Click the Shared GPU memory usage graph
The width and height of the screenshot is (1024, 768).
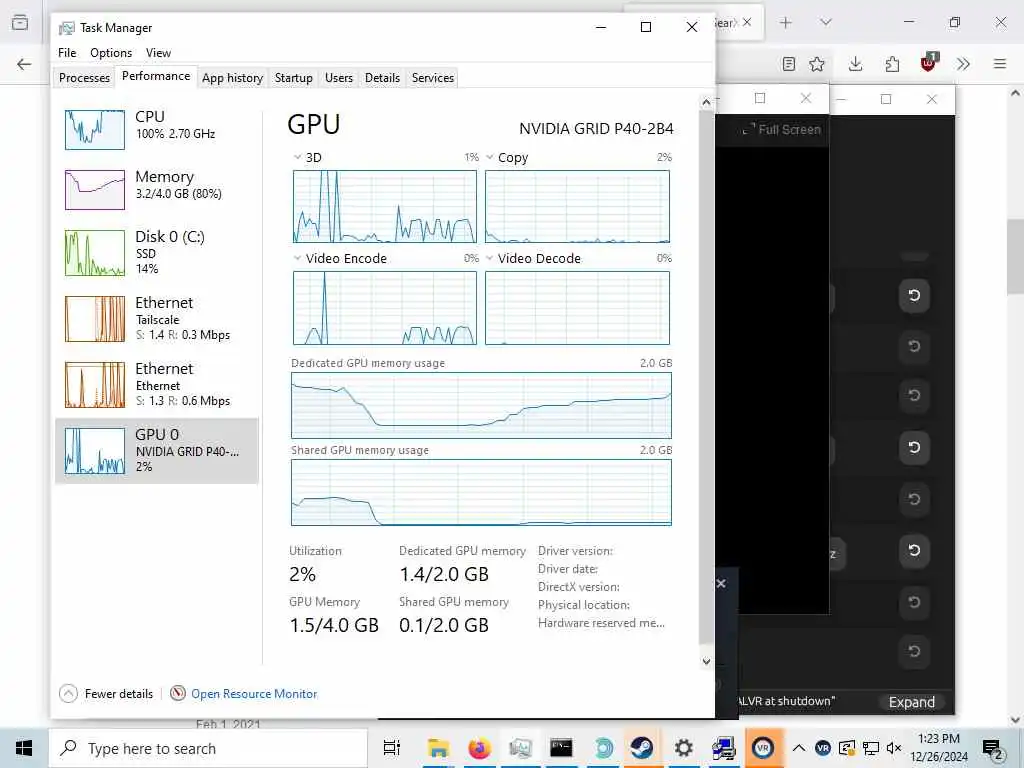click(x=481, y=492)
